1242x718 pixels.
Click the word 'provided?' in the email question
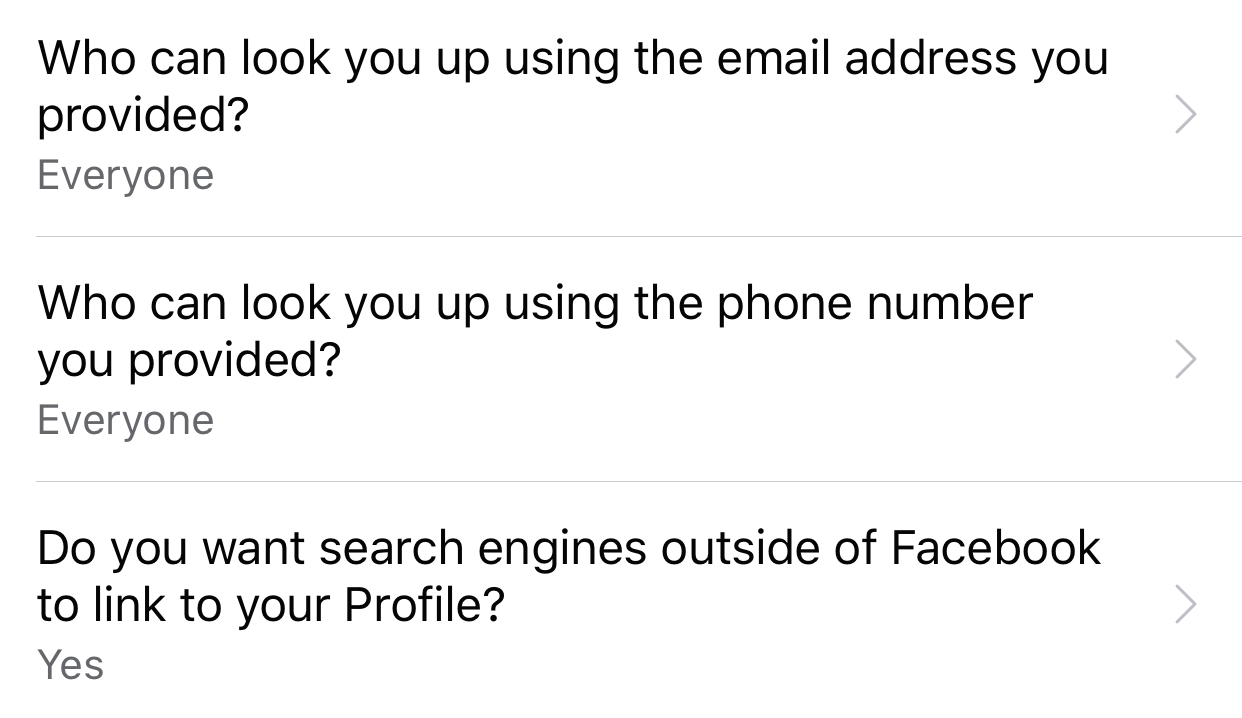pyautogui.click(x=142, y=118)
